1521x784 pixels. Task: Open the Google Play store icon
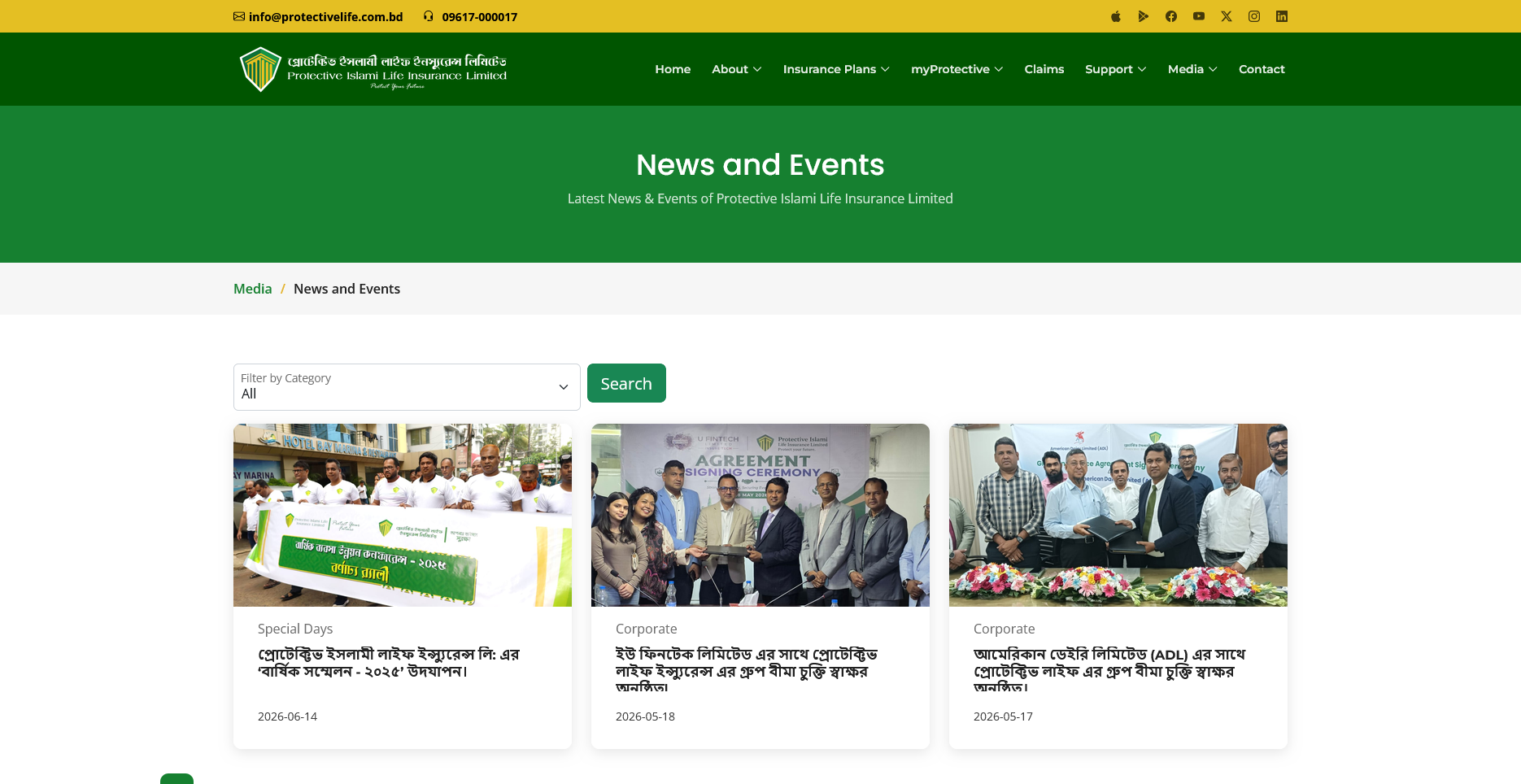(x=1144, y=16)
